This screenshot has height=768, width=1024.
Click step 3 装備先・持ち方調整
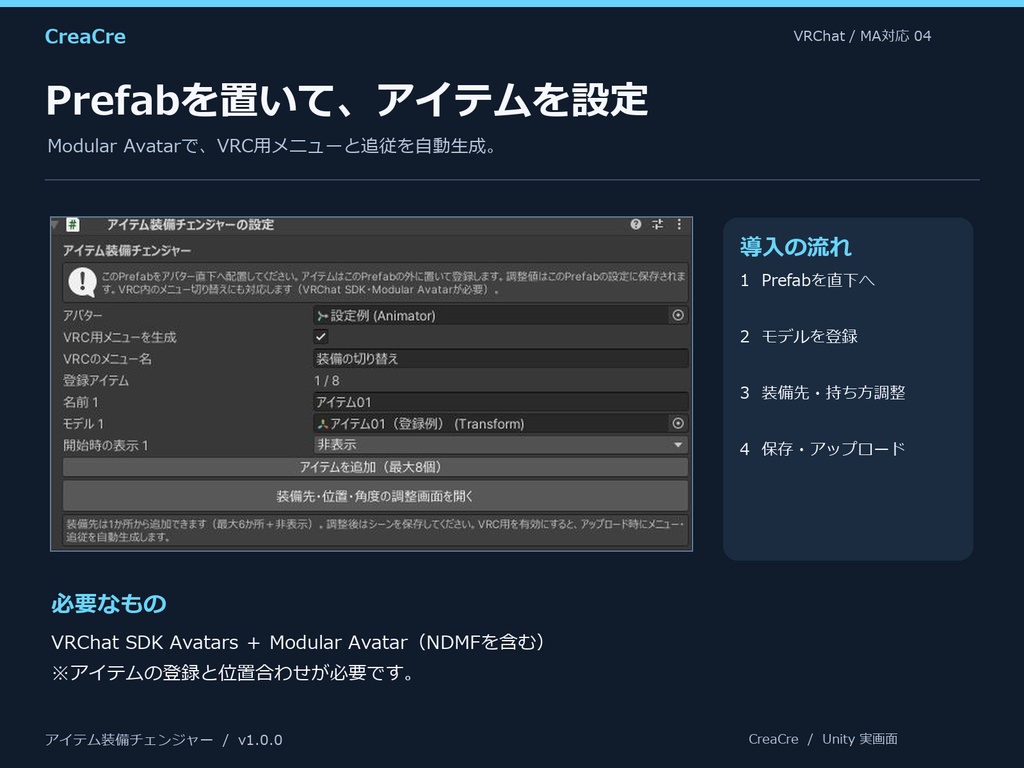coord(822,392)
